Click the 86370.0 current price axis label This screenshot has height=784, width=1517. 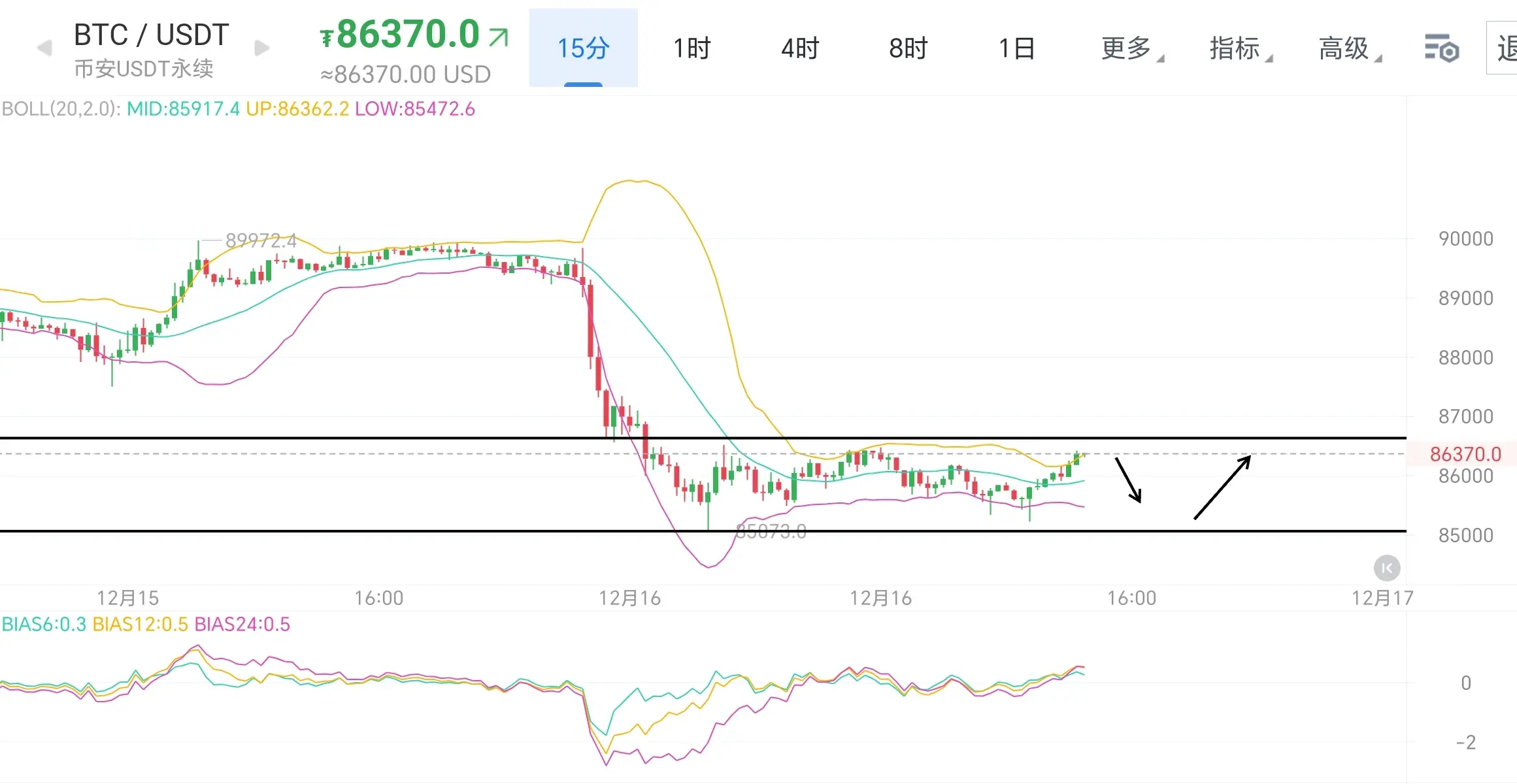point(1465,454)
